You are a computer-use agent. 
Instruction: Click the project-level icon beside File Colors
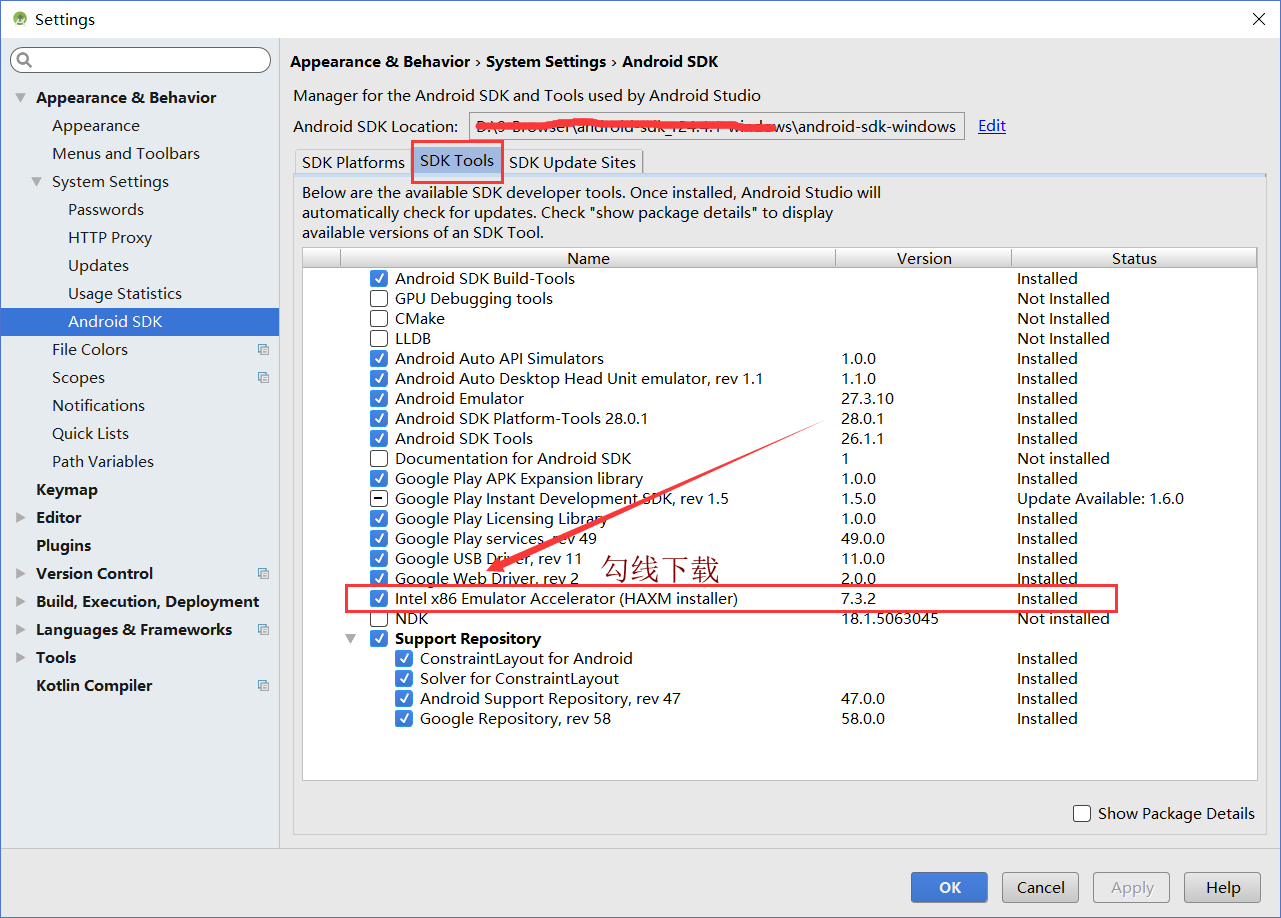[x=263, y=350]
